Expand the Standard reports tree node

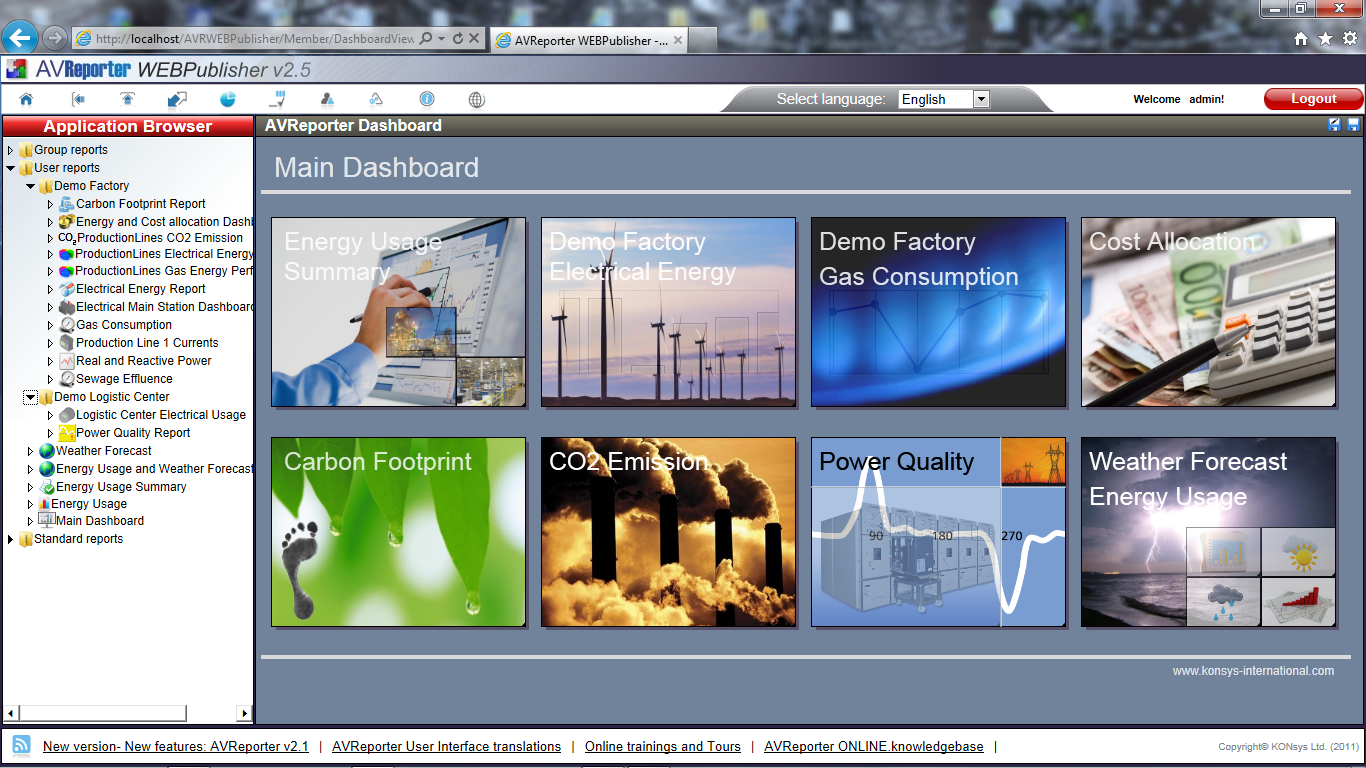11,539
